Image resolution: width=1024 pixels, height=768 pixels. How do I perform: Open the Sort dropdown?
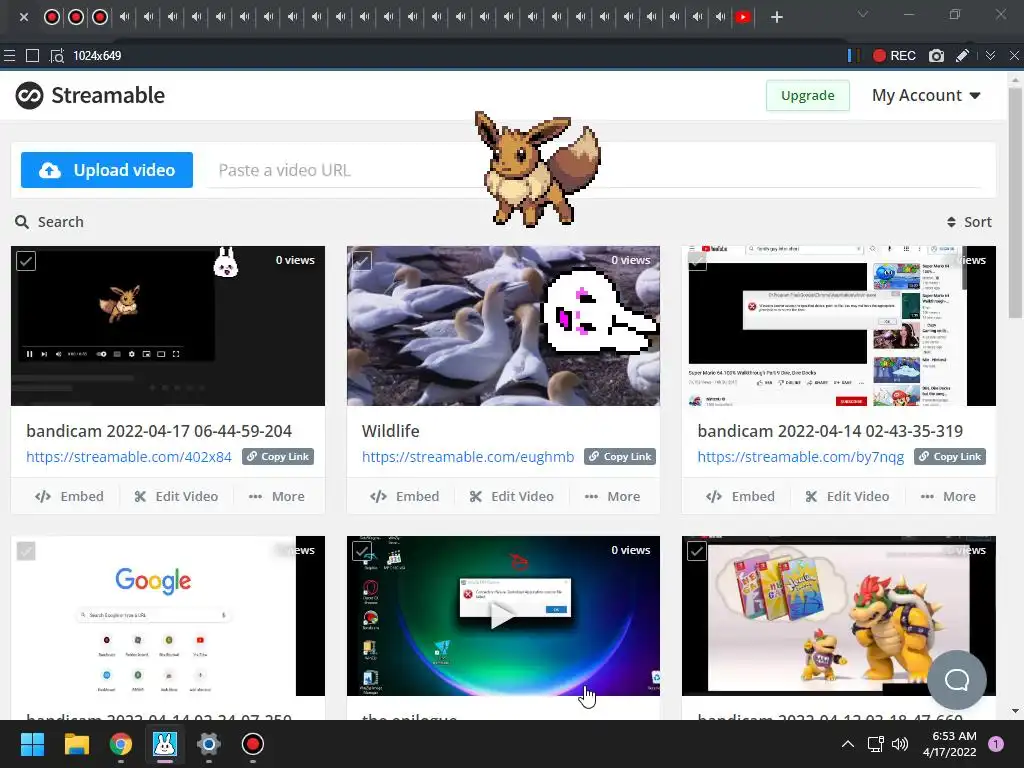tap(969, 222)
